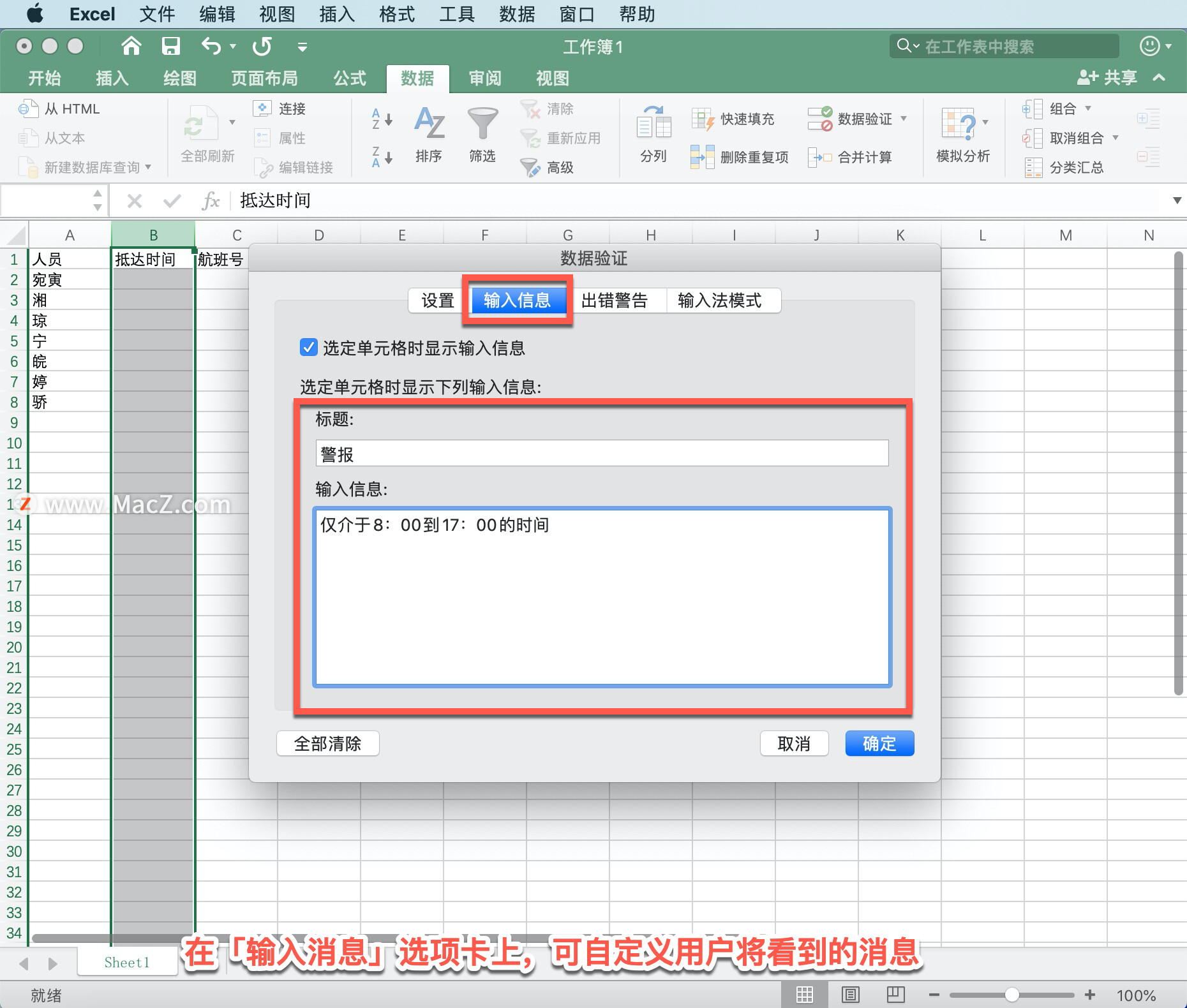The width and height of the screenshot is (1187, 1008).
Task: Switch to the 公式 ribbon tab
Action: tap(350, 78)
